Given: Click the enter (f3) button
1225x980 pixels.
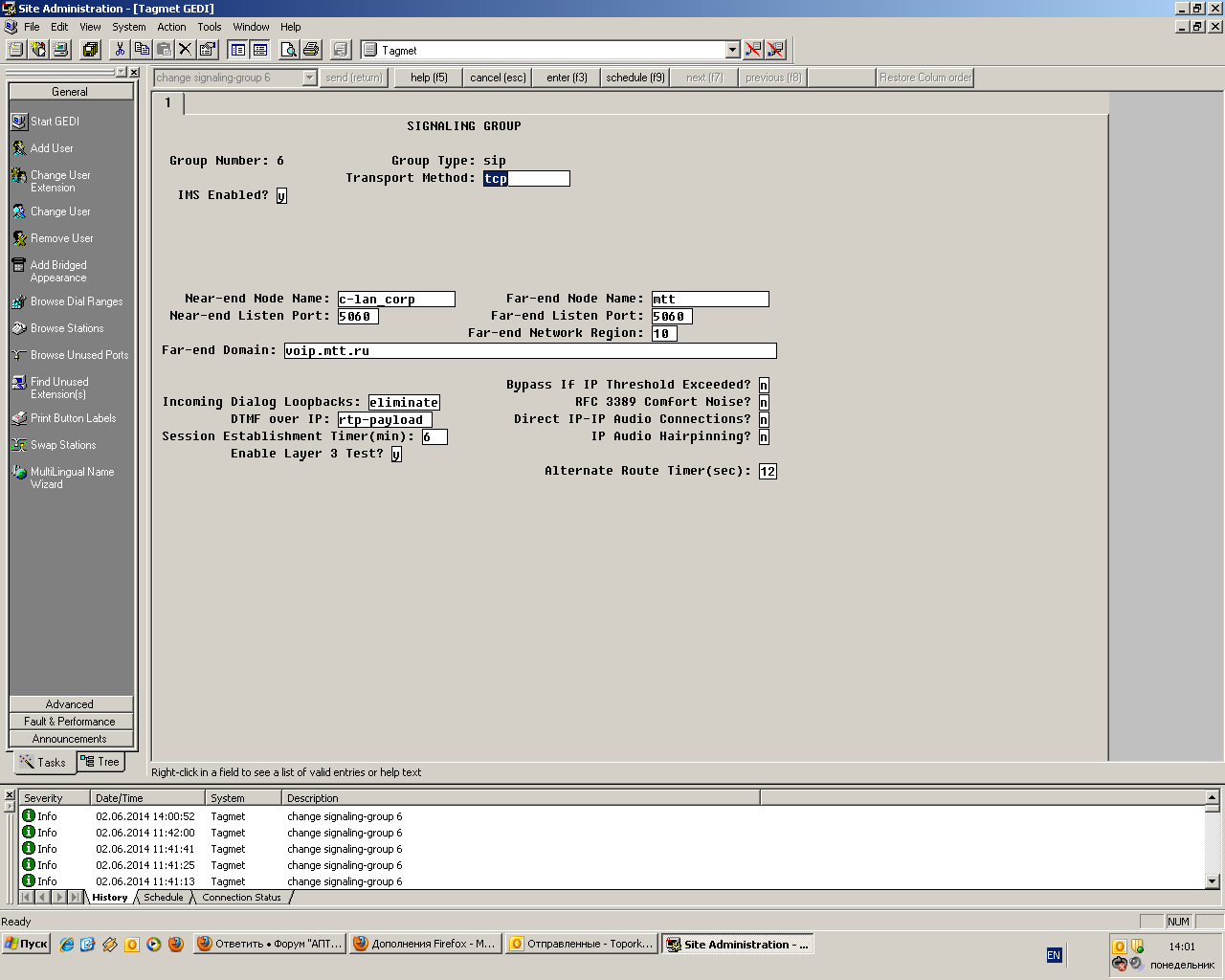Looking at the screenshot, I should point(567,78).
